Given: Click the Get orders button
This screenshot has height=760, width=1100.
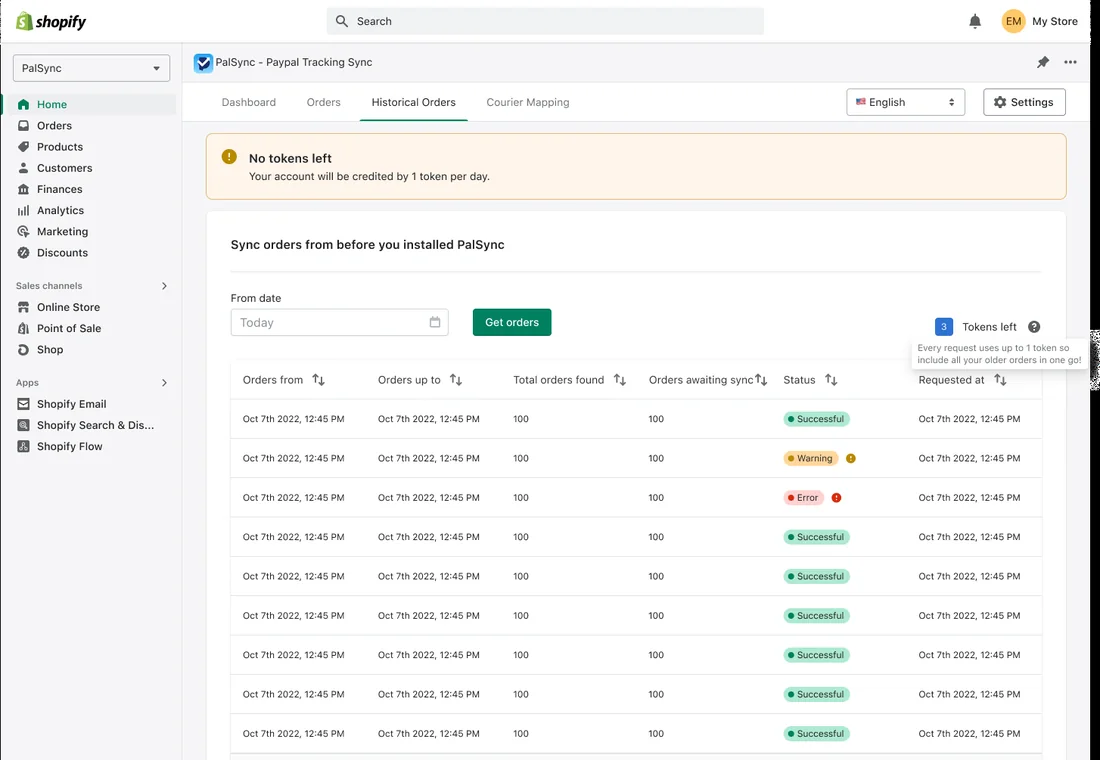Looking at the screenshot, I should pyautogui.click(x=512, y=322).
